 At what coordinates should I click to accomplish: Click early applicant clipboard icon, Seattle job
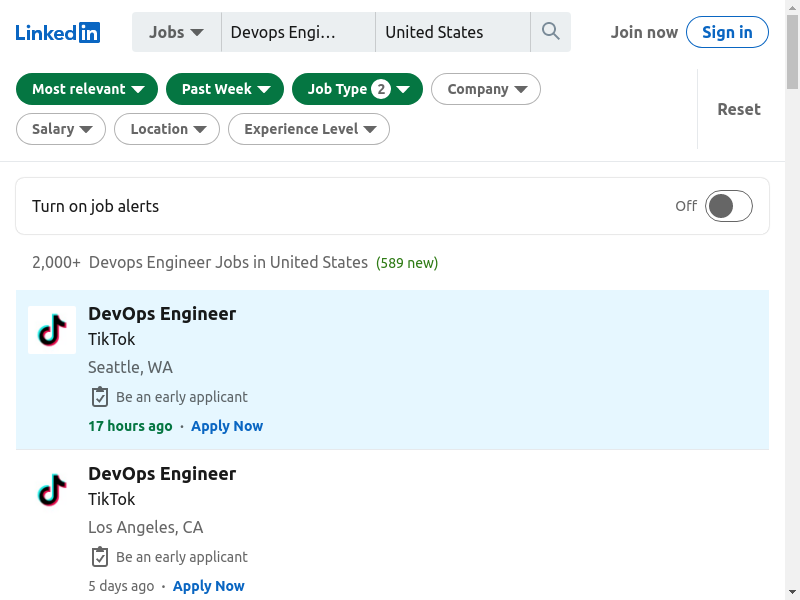coord(100,397)
